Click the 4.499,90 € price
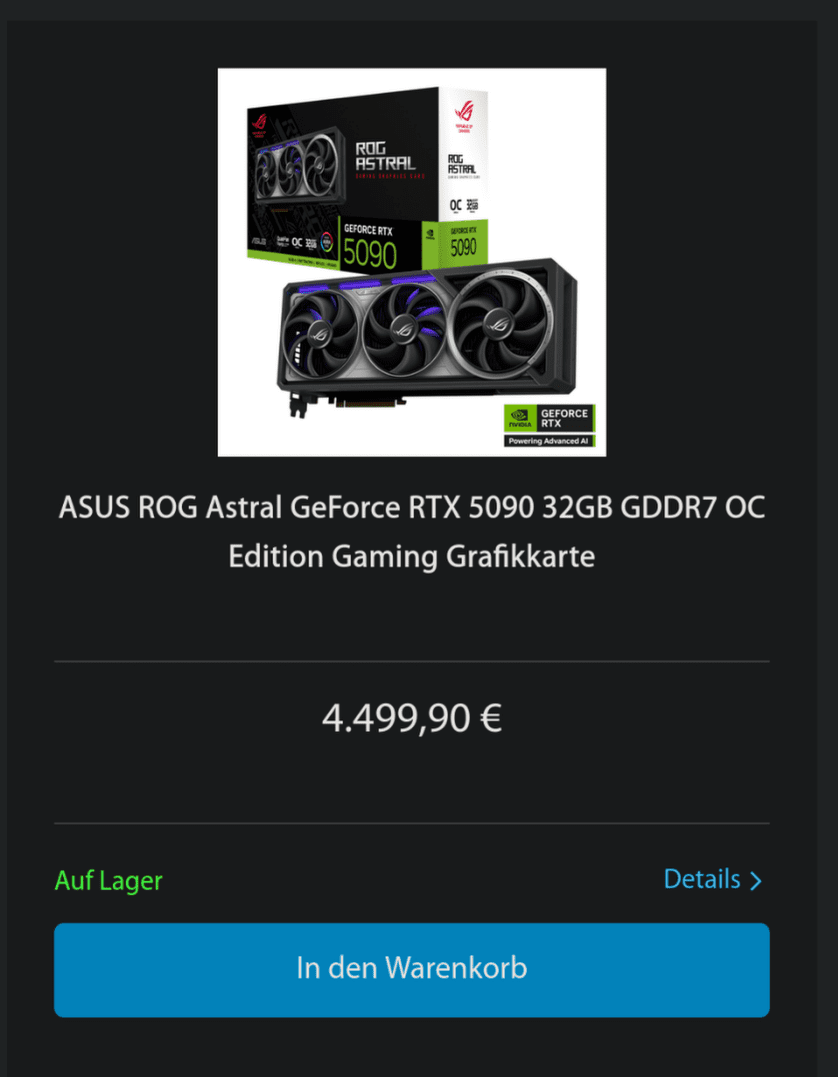838x1077 pixels. click(411, 719)
